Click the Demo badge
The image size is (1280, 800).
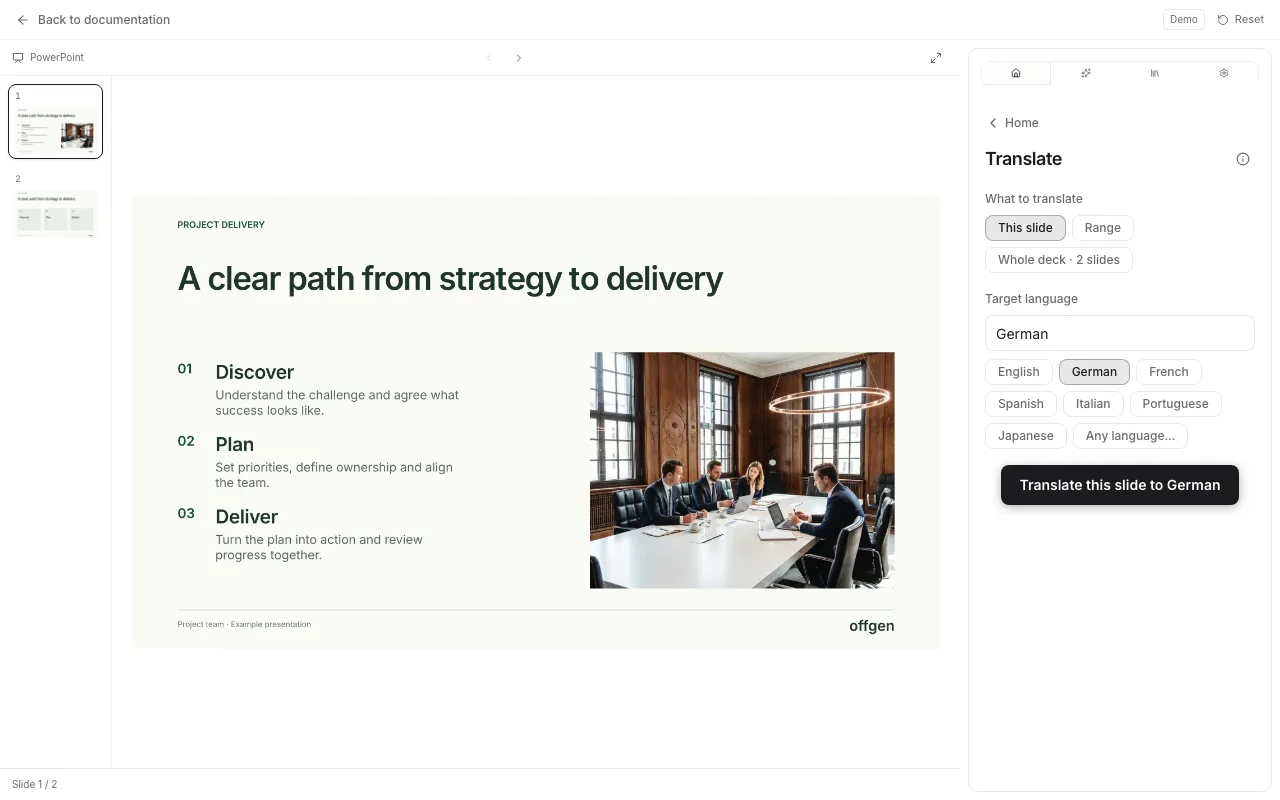(x=1184, y=20)
